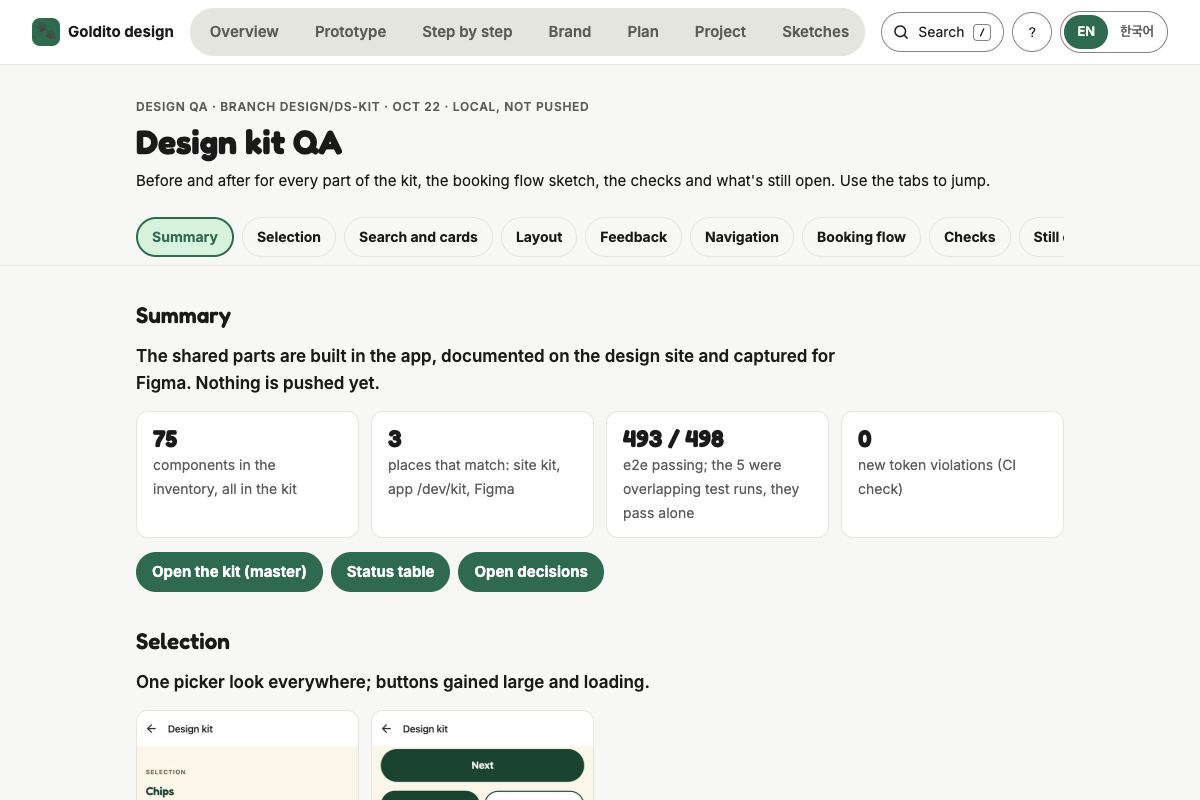Select the Brand tab
This screenshot has height=800, width=1200.
570,32
